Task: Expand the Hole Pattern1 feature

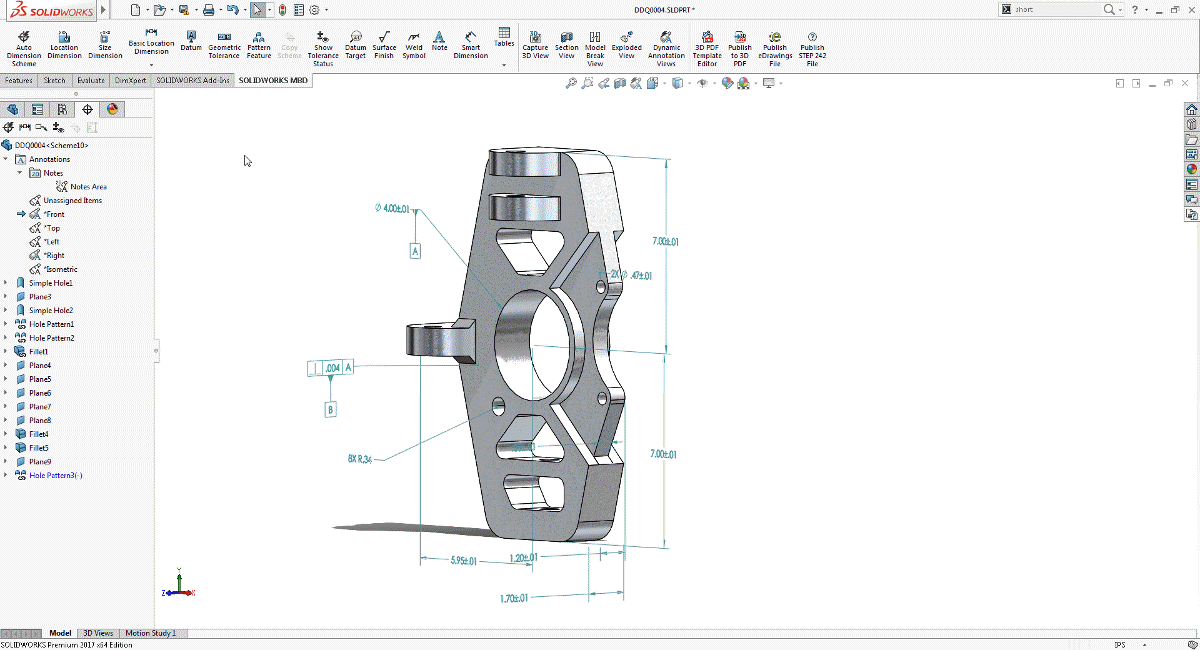Action: point(6,324)
